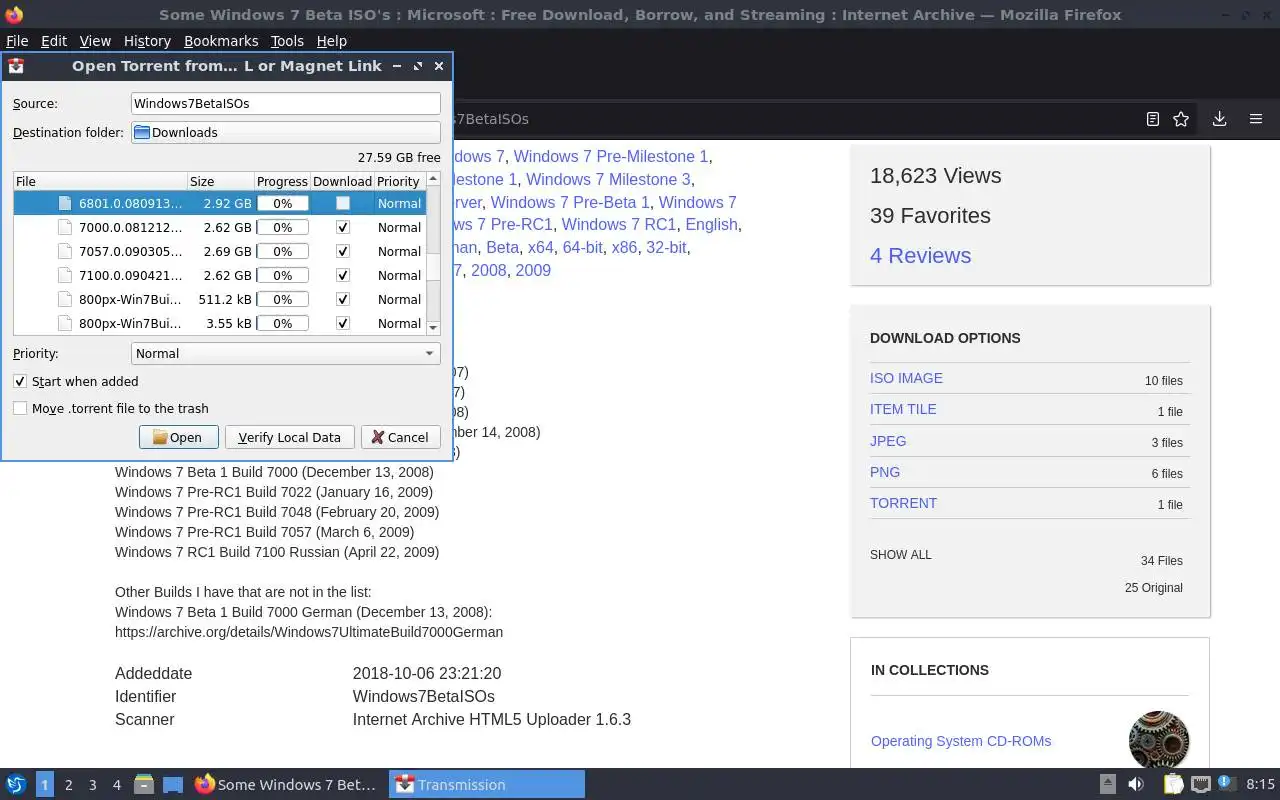The height and width of the screenshot is (800, 1280).
Task: Sort the file list by File column
Action: (101, 181)
